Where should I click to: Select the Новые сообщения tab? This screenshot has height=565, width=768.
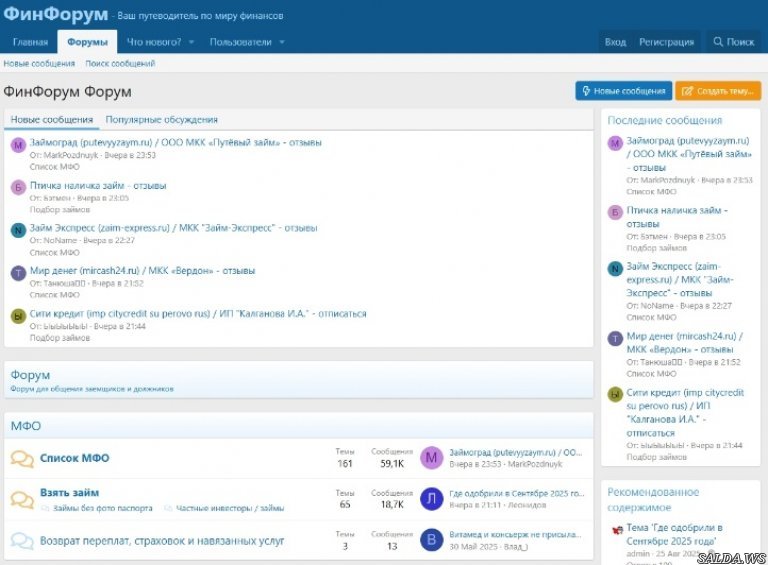(52, 120)
